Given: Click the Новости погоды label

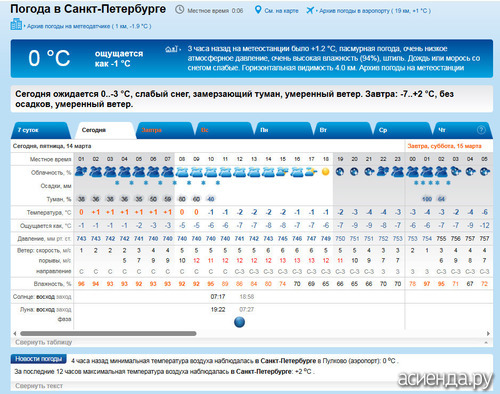Looking at the screenshot, I should click(x=39, y=359).
